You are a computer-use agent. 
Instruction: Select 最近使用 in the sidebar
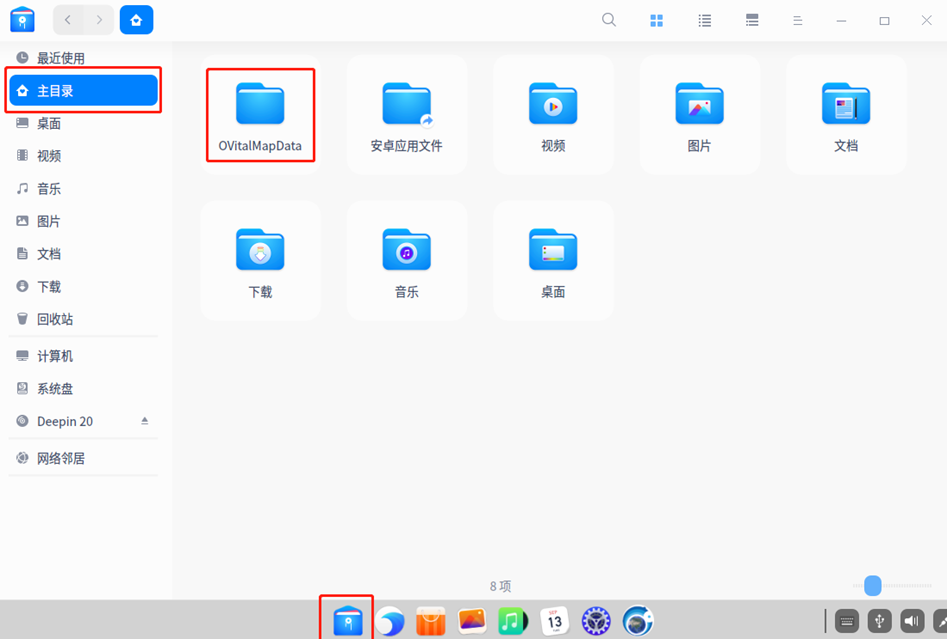[x=60, y=58]
